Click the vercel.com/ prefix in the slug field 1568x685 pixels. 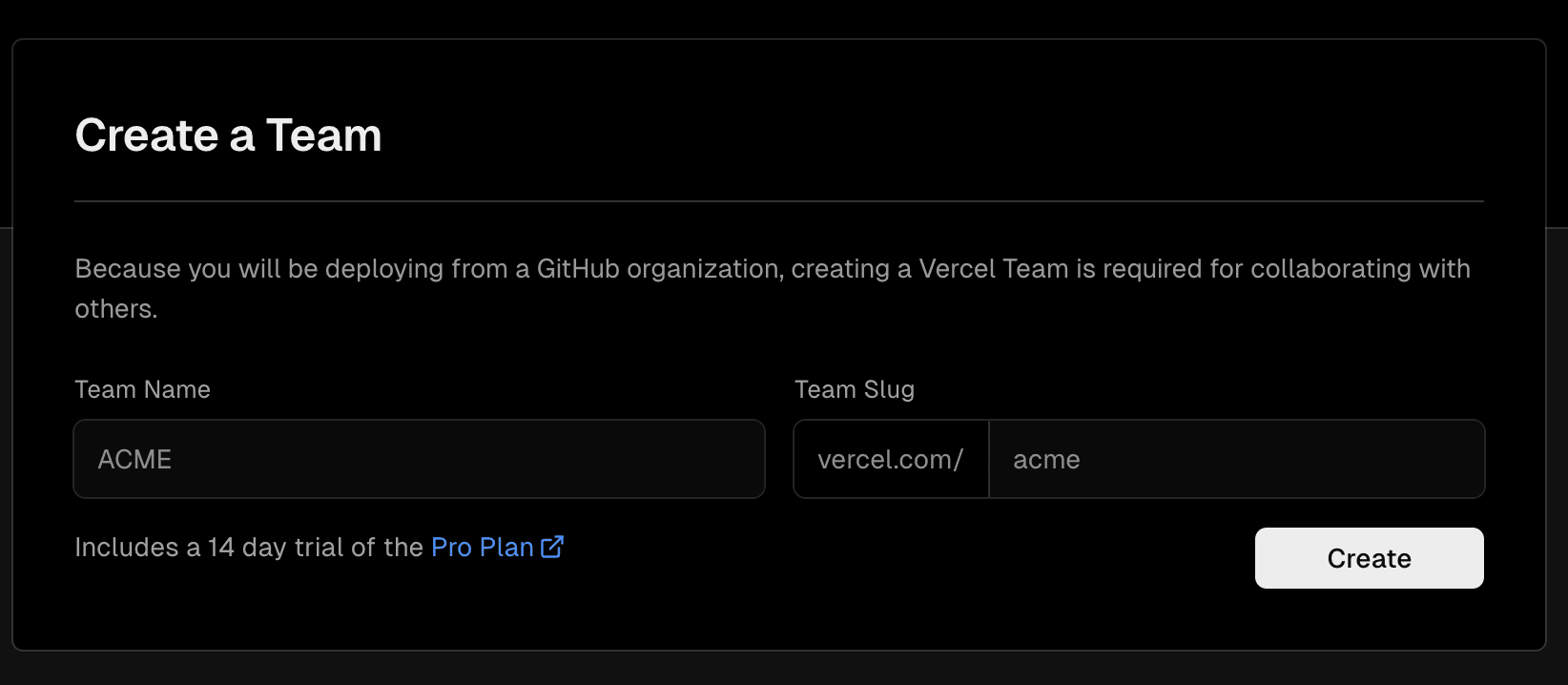tap(891, 459)
